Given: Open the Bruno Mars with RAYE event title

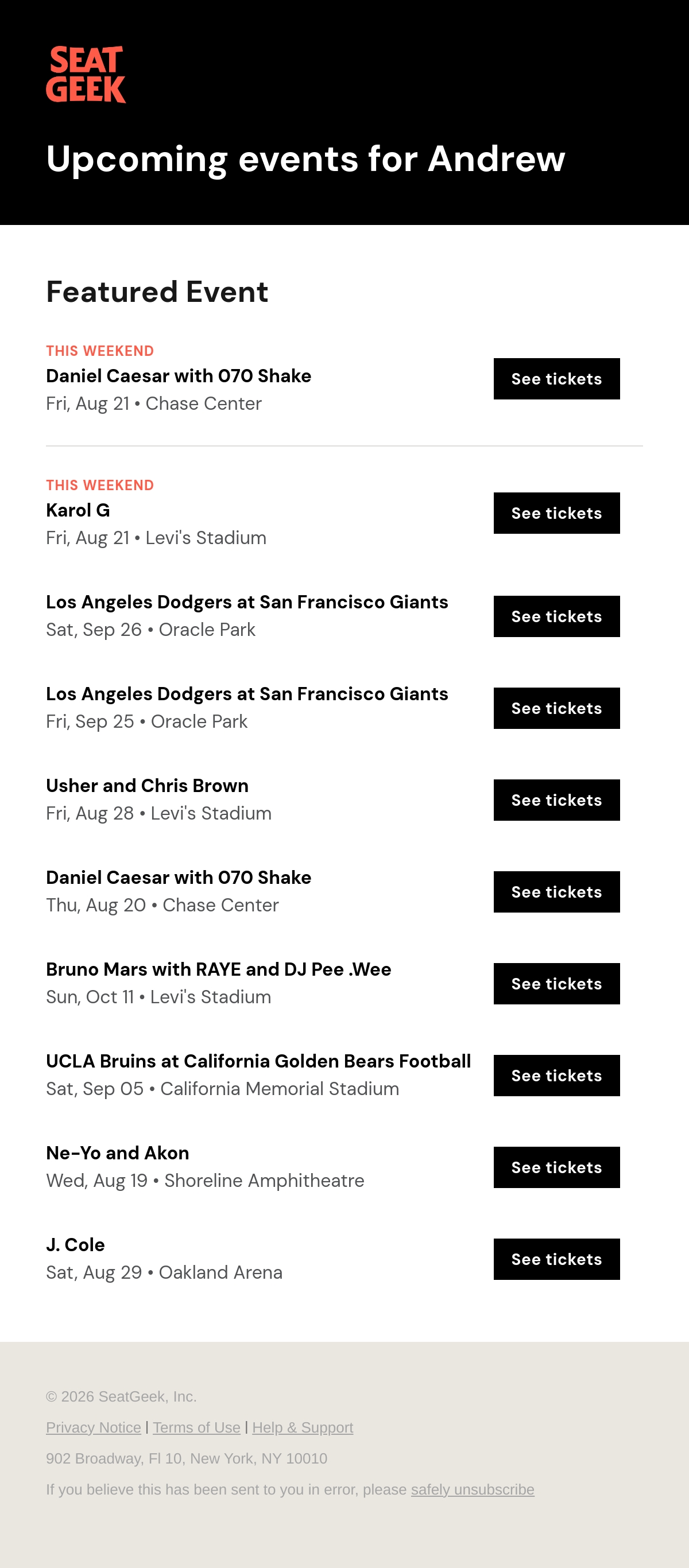Looking at the screenshot, I should pos(219,969).
